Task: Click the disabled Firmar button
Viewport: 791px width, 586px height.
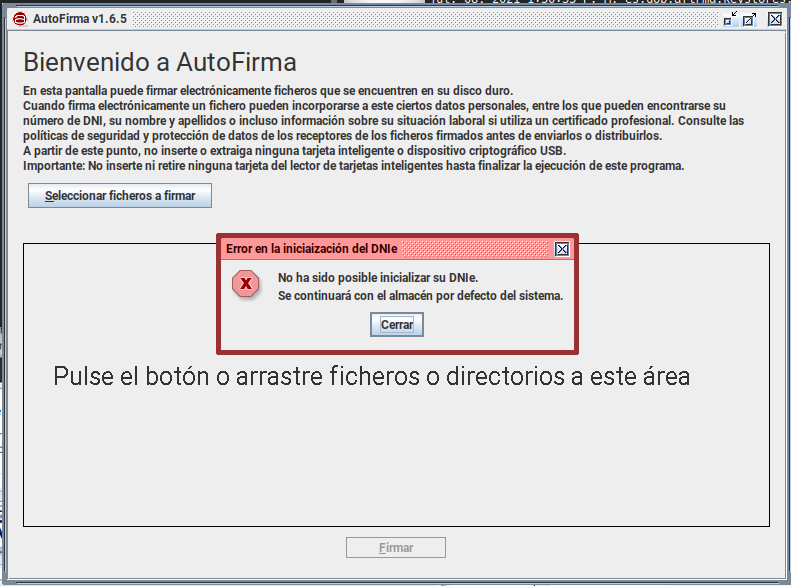Action: point(396,548)
